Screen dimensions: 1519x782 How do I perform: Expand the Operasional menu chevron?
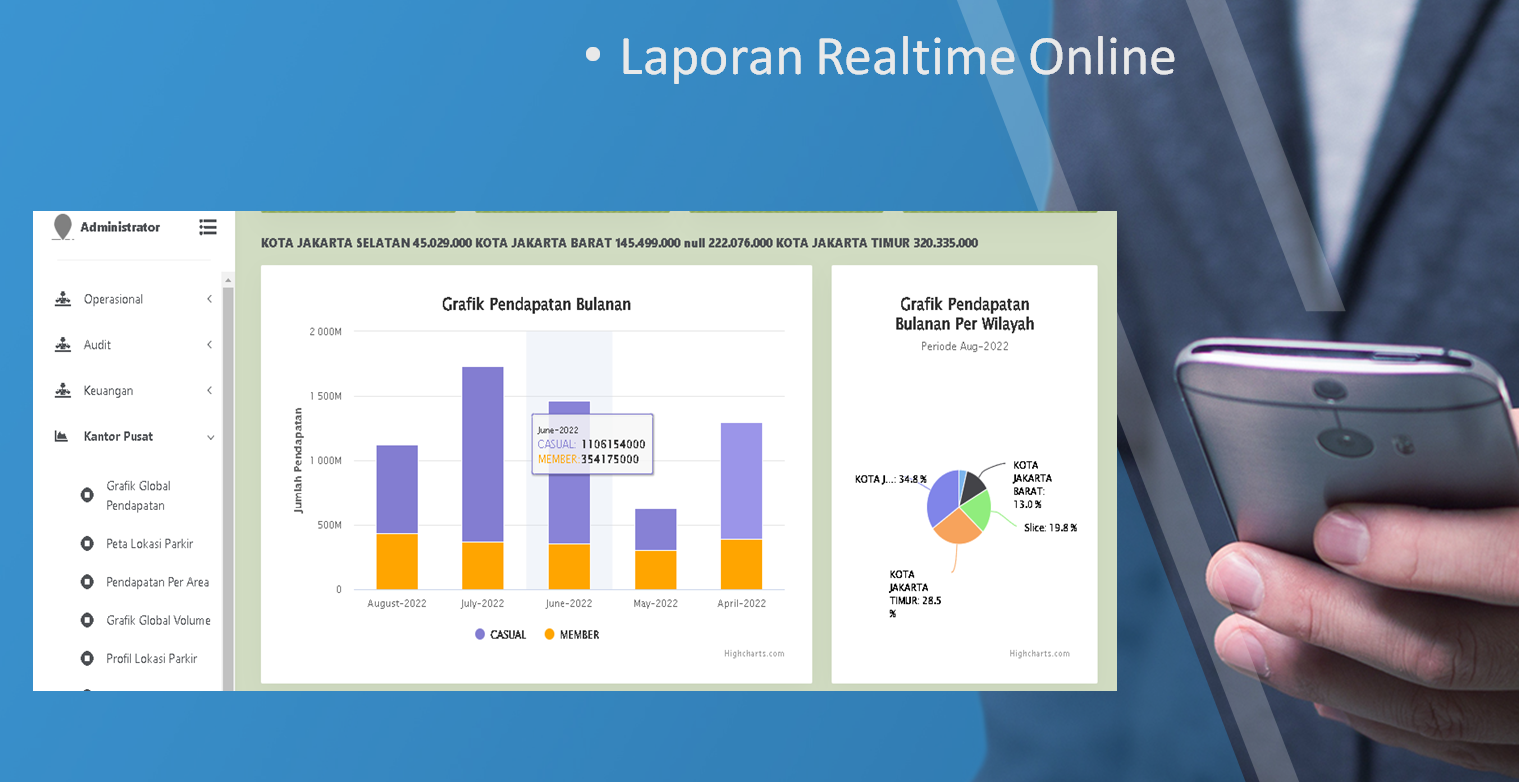[x=209, y=299]
